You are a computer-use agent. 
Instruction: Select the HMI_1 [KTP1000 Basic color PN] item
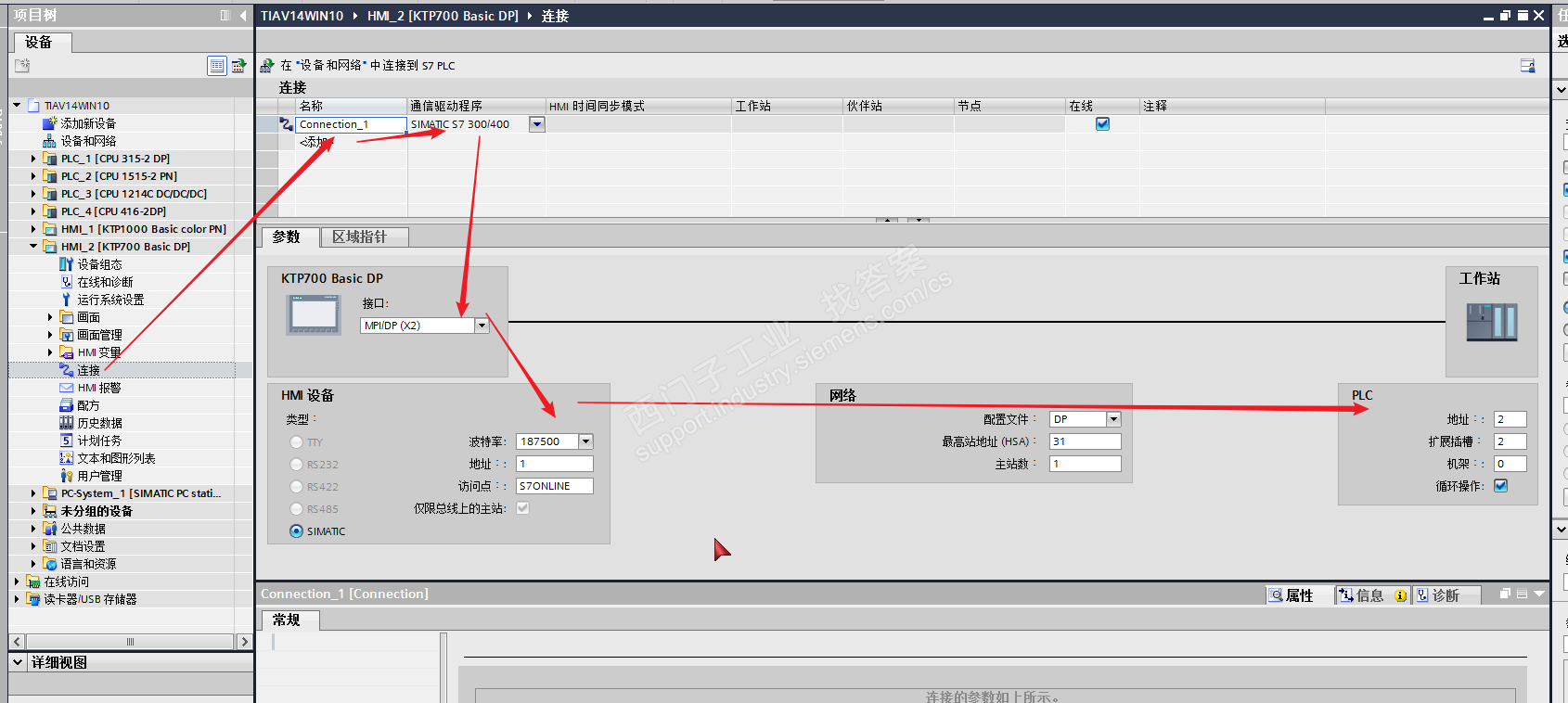tap(143, 229)
